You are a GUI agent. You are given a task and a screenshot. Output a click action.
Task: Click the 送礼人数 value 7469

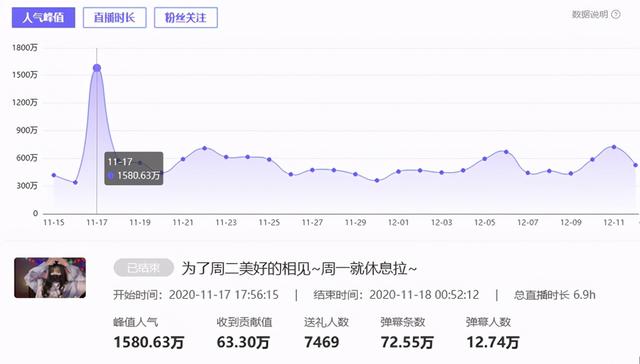click(x=322, y=342)
